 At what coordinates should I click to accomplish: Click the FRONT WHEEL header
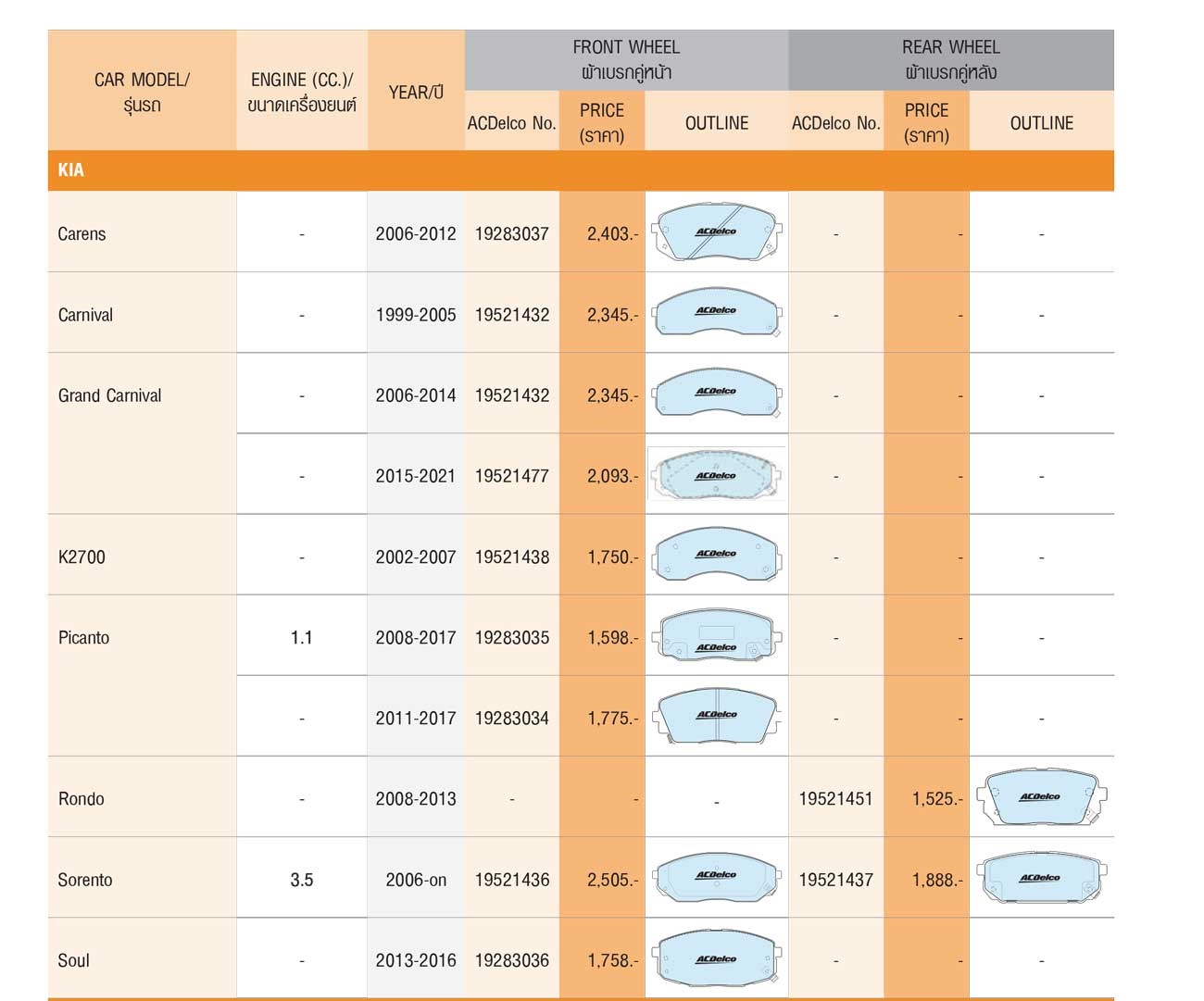pyautogui.click(x=626, y=59)
